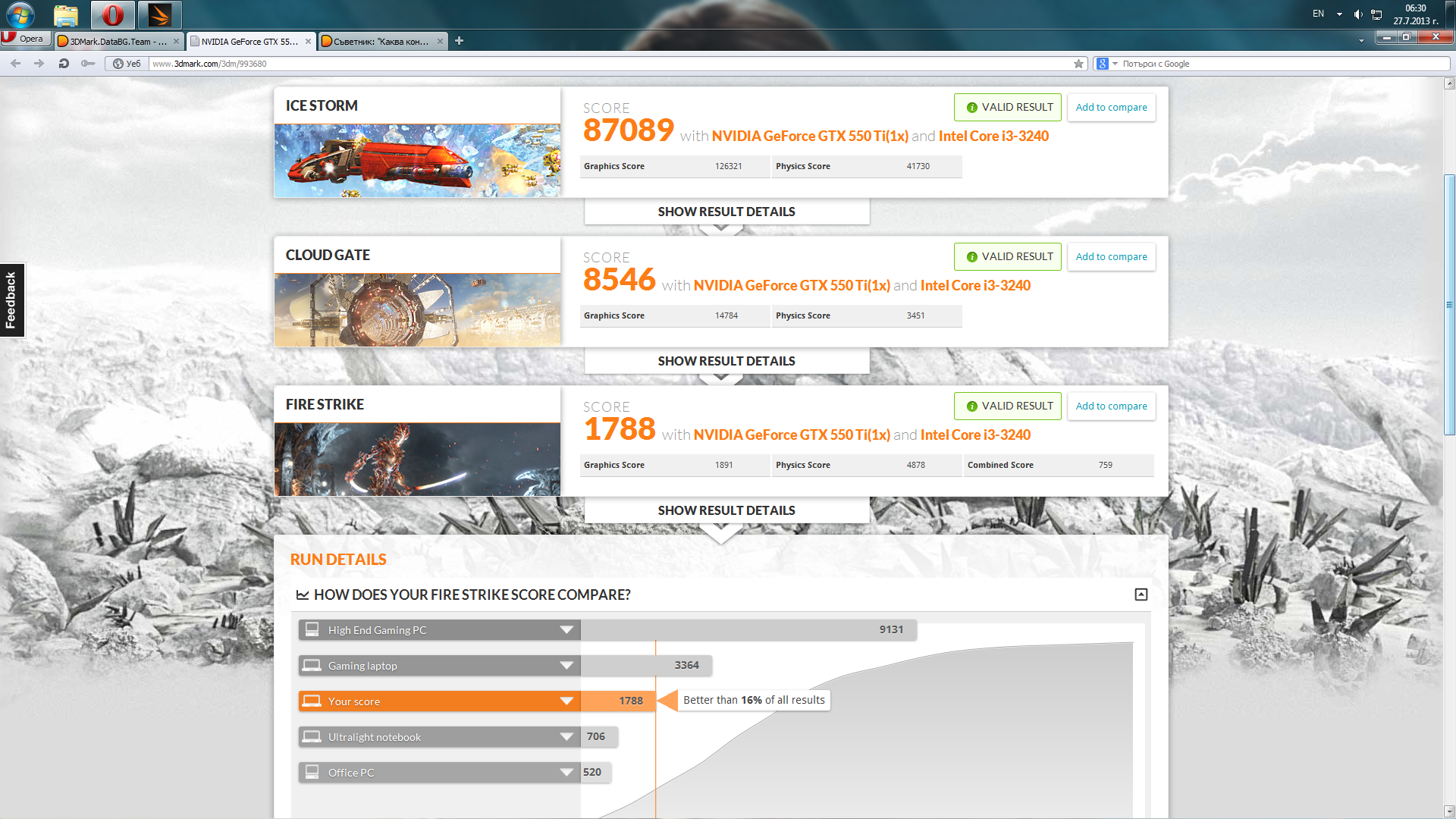Reload the current page

point(64,64)
